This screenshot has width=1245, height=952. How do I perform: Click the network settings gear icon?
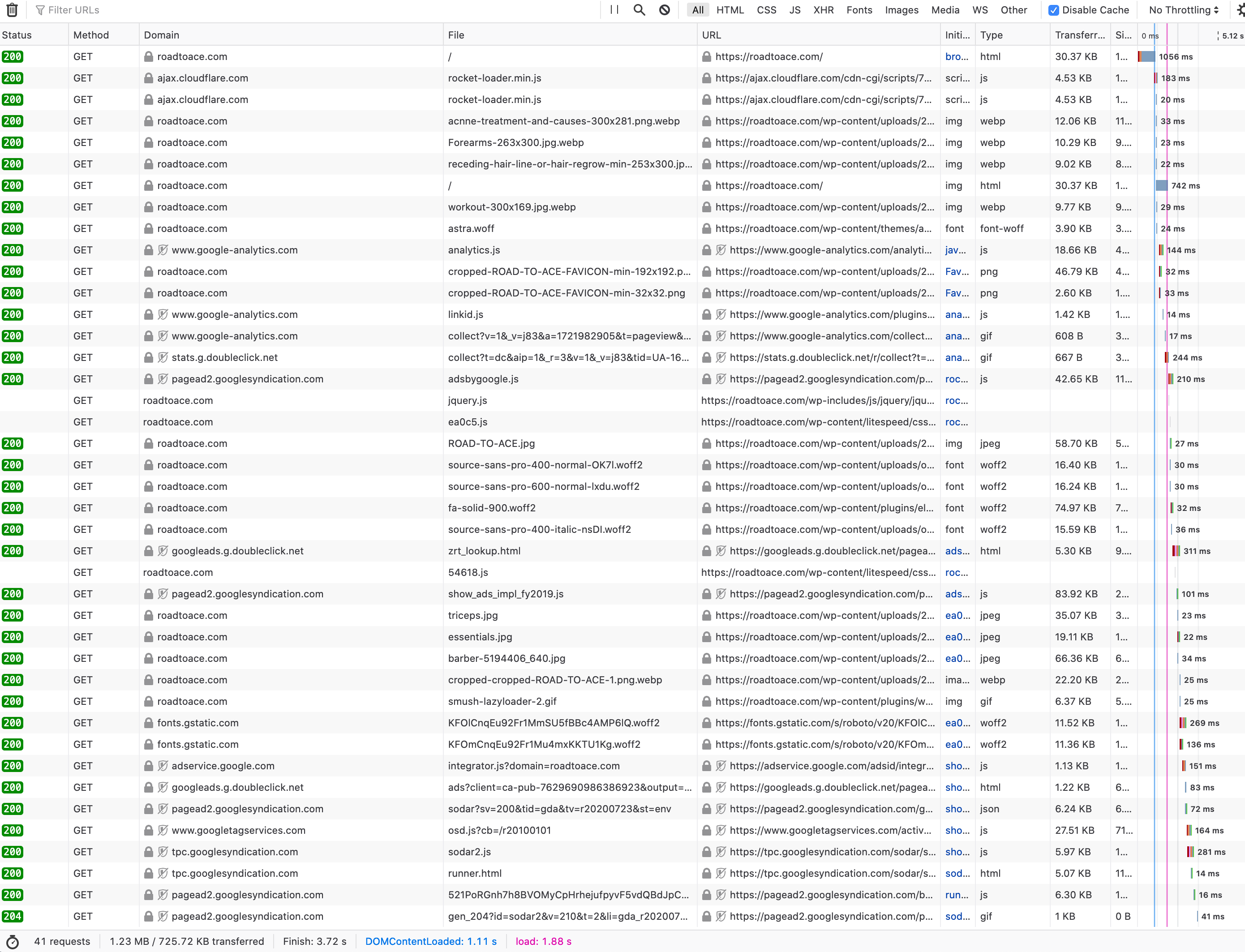coord(1241,10)
